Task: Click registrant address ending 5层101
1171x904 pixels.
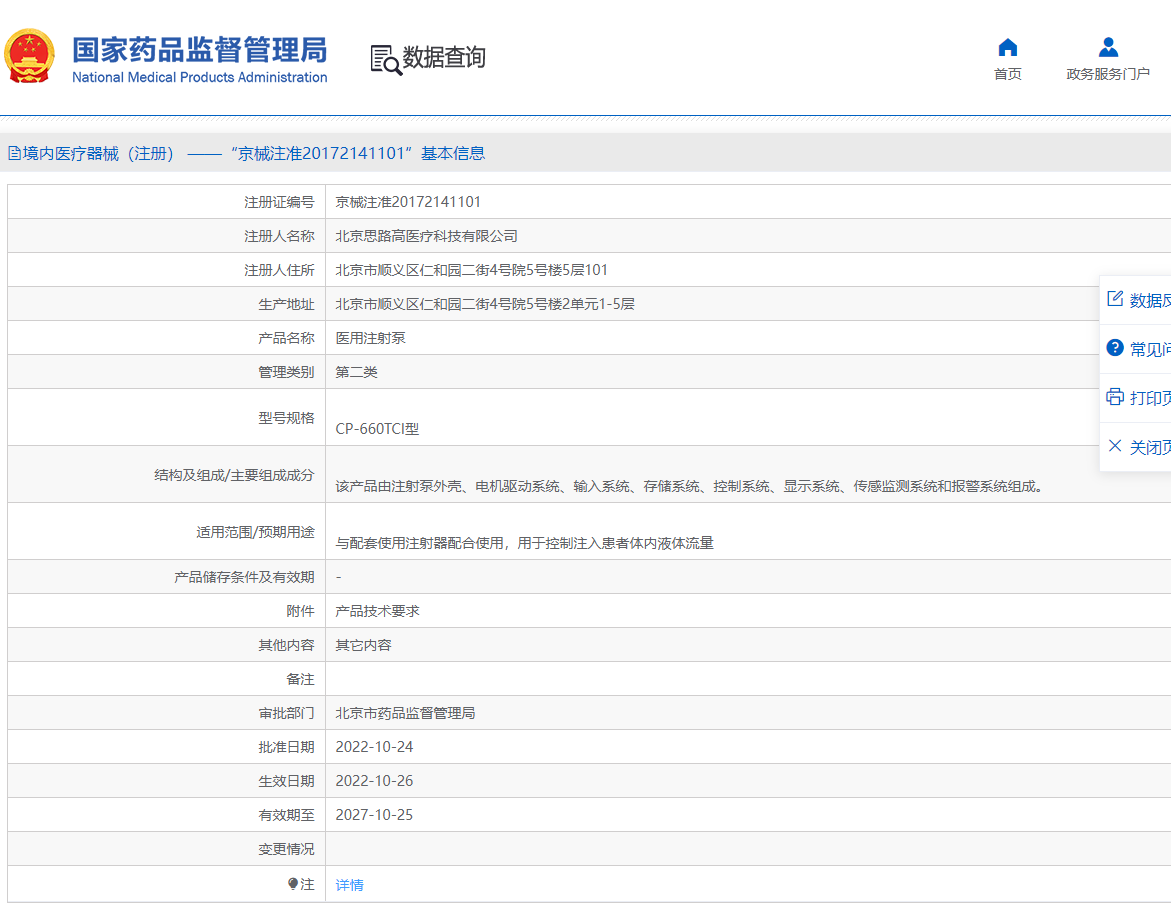Action: (x=471, y=270)
